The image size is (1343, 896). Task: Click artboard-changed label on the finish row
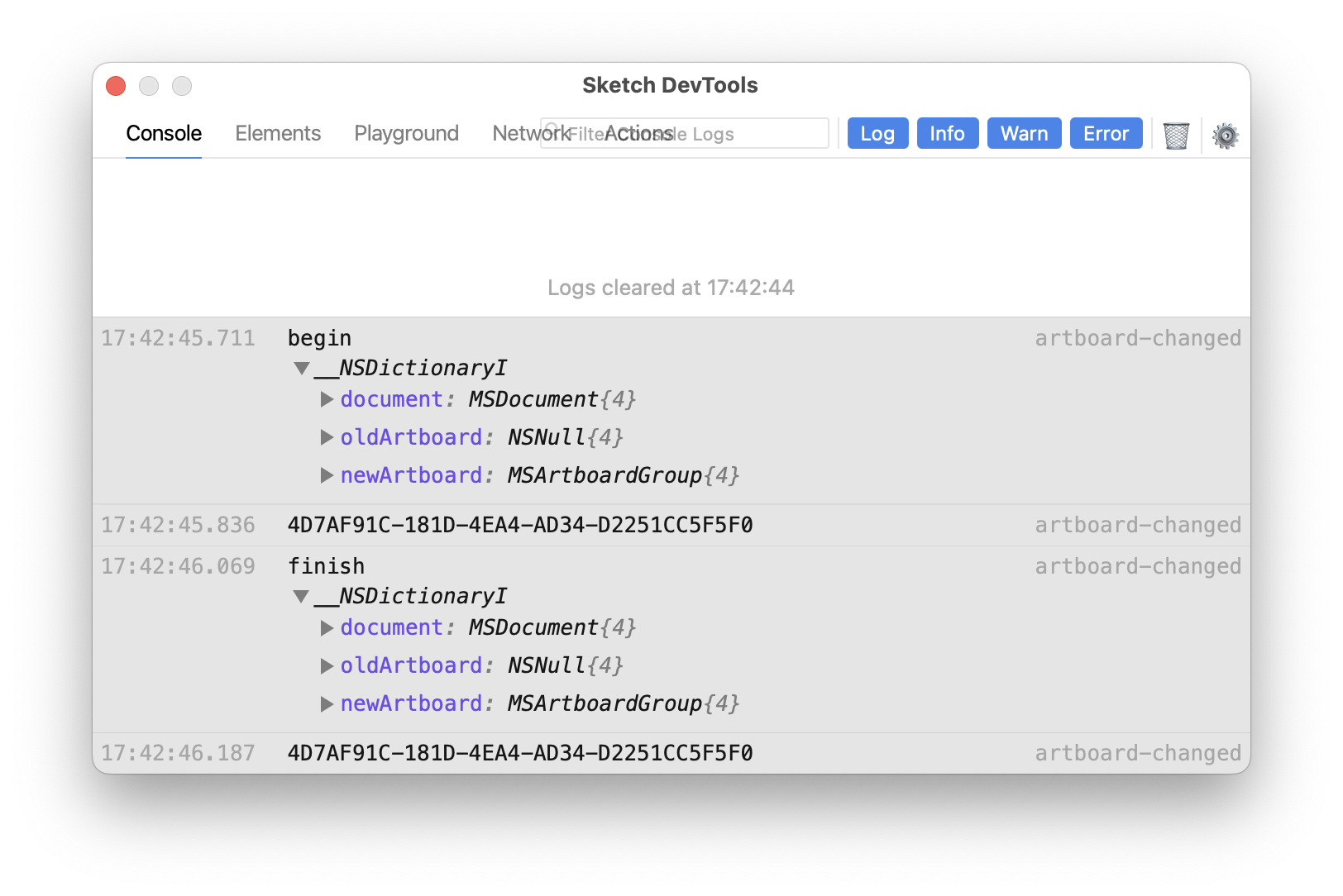1138,566
